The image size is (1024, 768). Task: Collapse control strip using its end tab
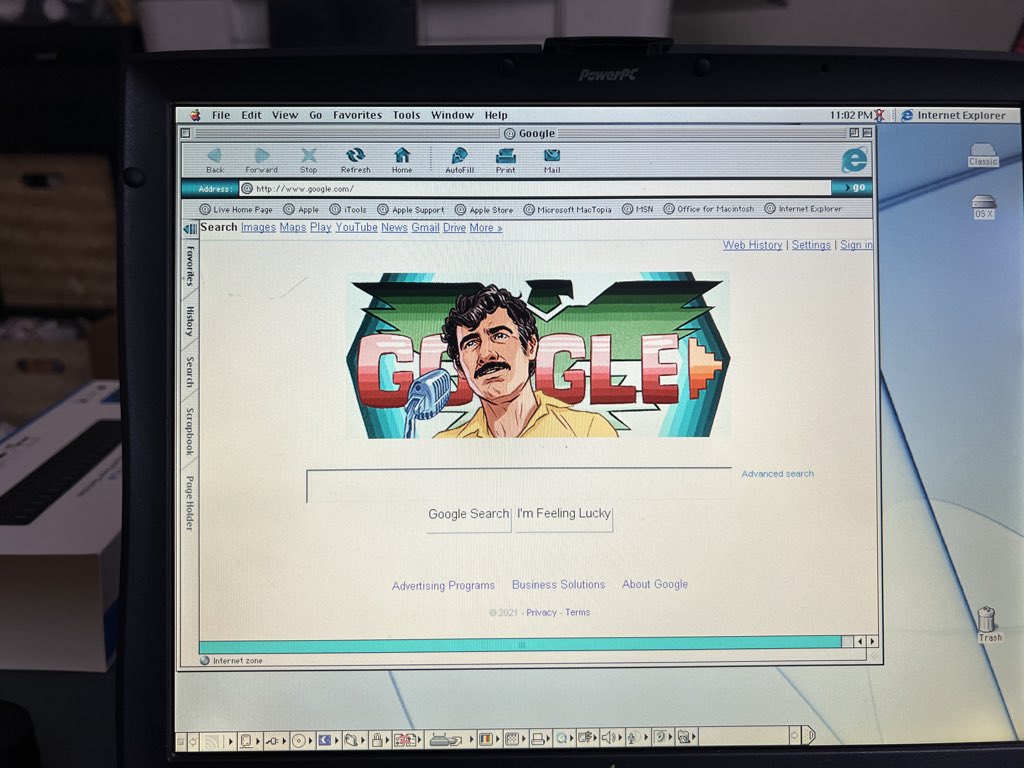(809, 736)
